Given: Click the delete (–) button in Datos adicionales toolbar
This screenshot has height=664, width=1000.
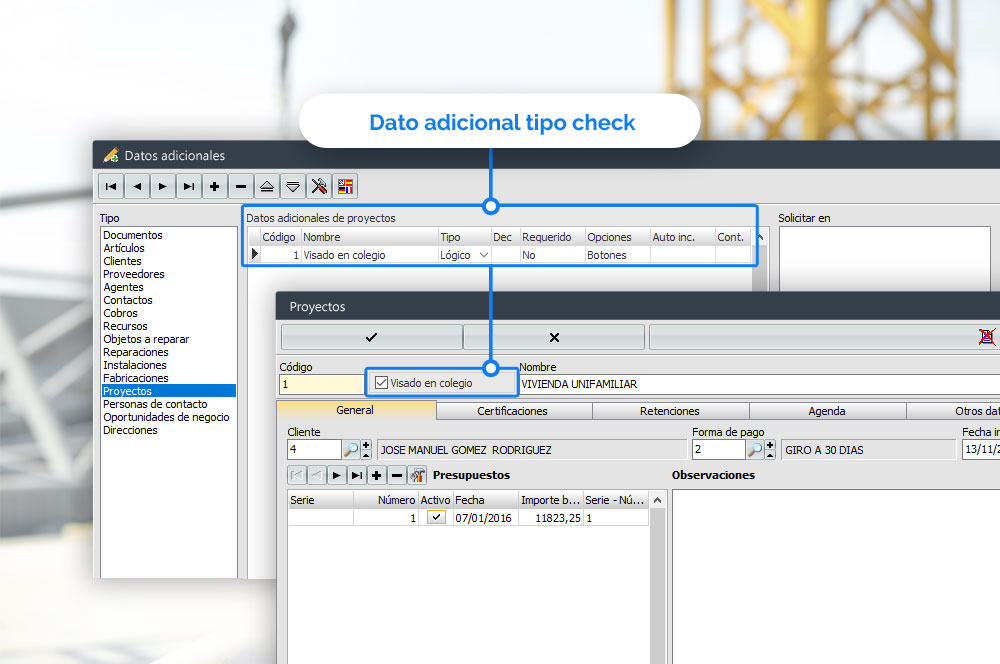Looking at the screenshot, I should pyautogui.click(x=241, y=186).
